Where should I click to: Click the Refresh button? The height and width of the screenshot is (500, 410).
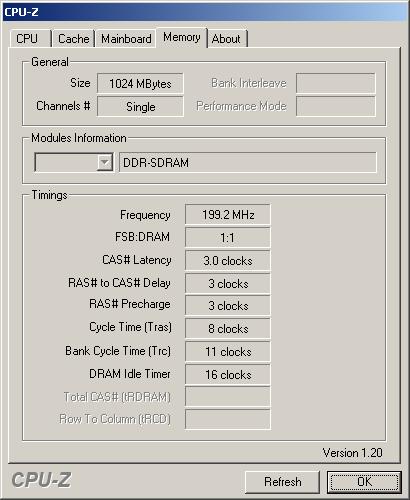(282, 482)
